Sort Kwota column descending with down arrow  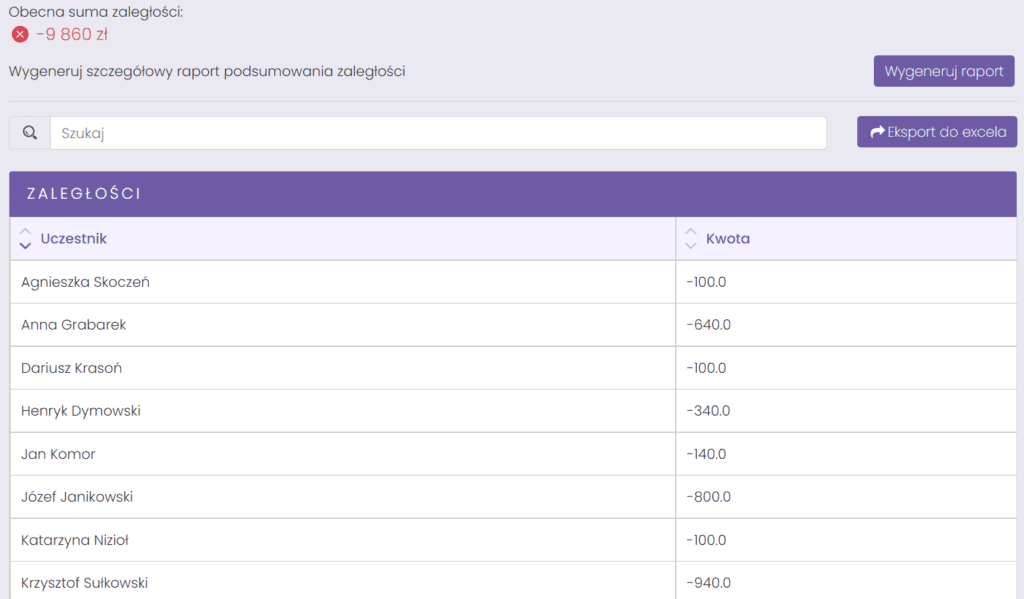pos(690,246)
